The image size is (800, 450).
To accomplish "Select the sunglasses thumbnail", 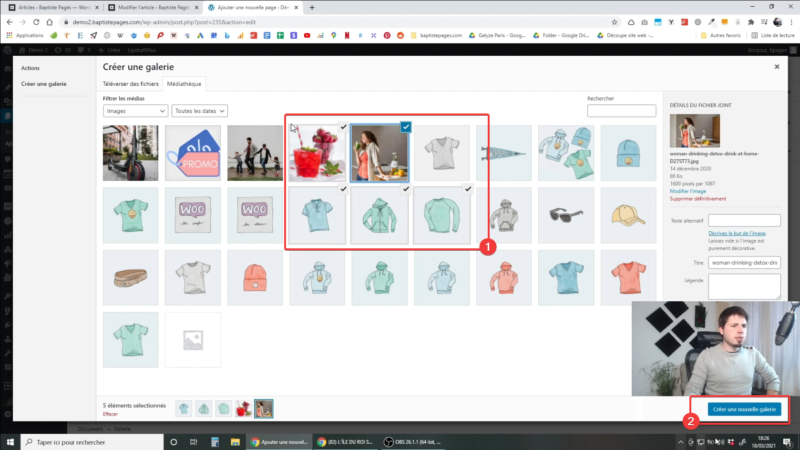I will [566, 215].
